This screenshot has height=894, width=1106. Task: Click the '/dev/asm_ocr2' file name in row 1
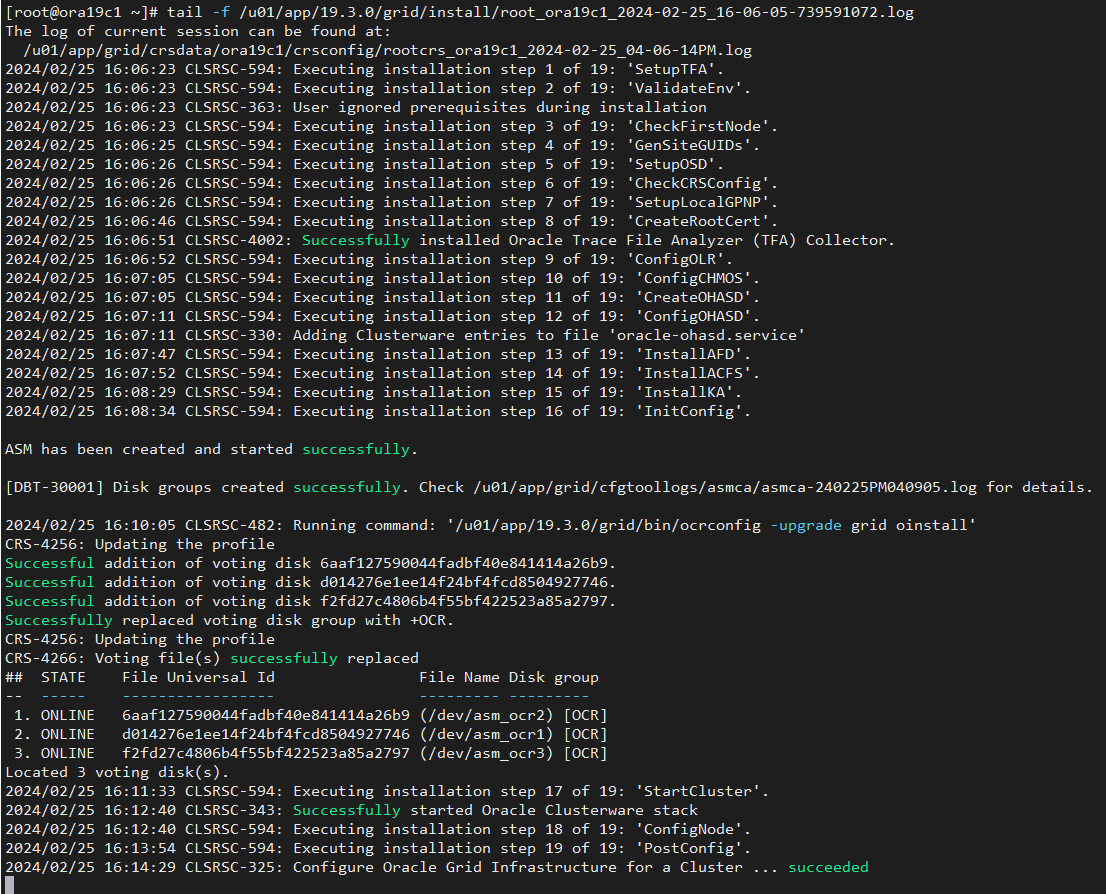487,716
